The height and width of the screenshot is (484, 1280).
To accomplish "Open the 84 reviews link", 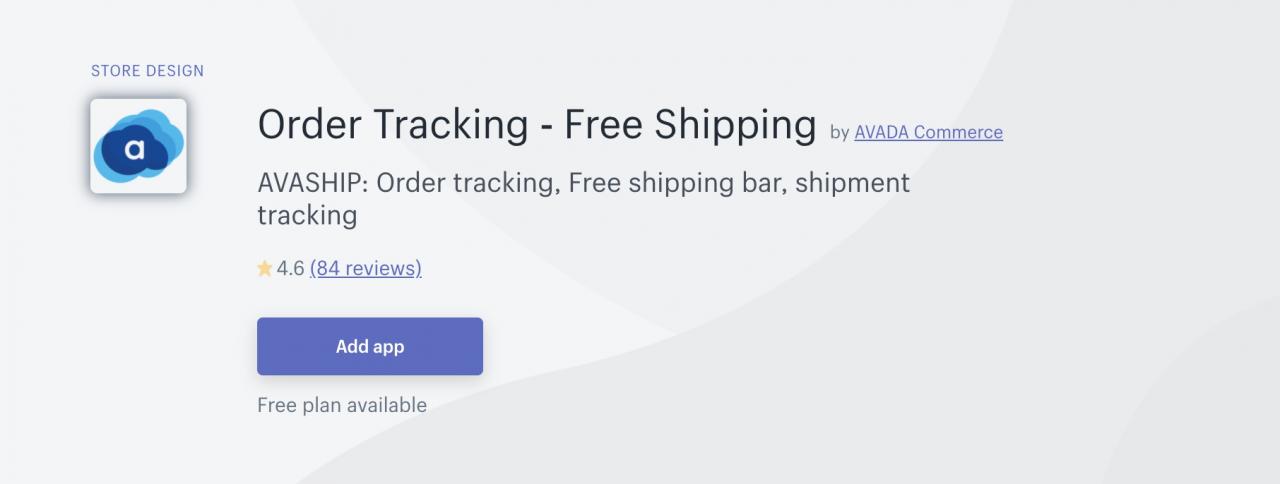I will pyautogui.click(x=365, y=268).
